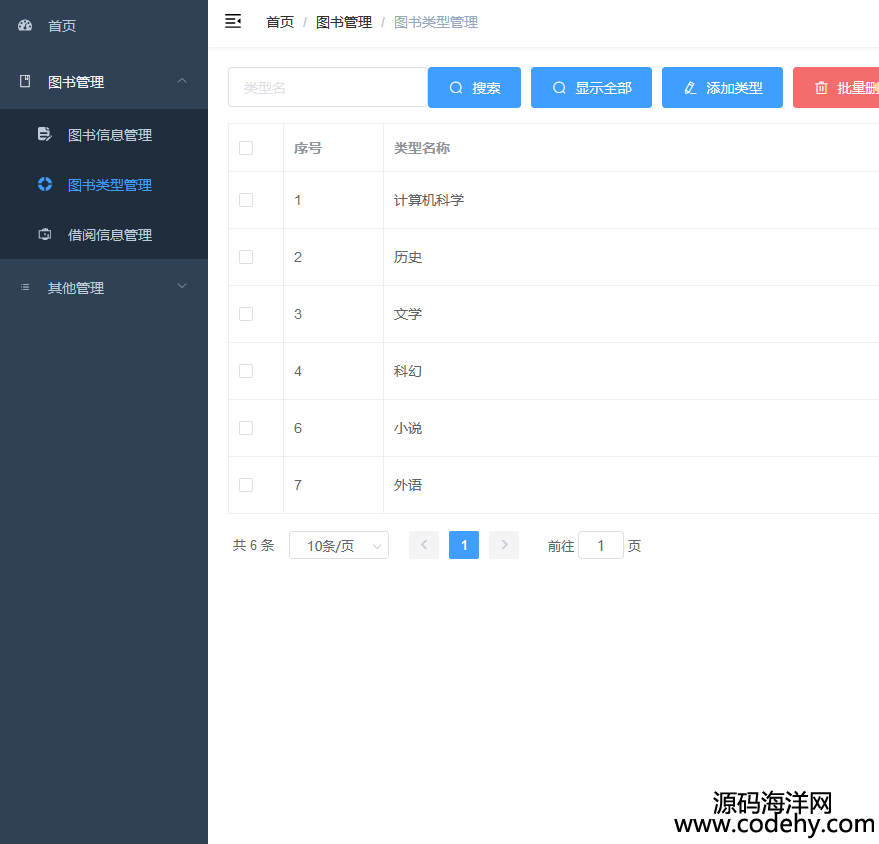The width and height of the screenshot is (879, 844).
Task: Click the 图书类型管理 circular icon
Action: point(44,184)
